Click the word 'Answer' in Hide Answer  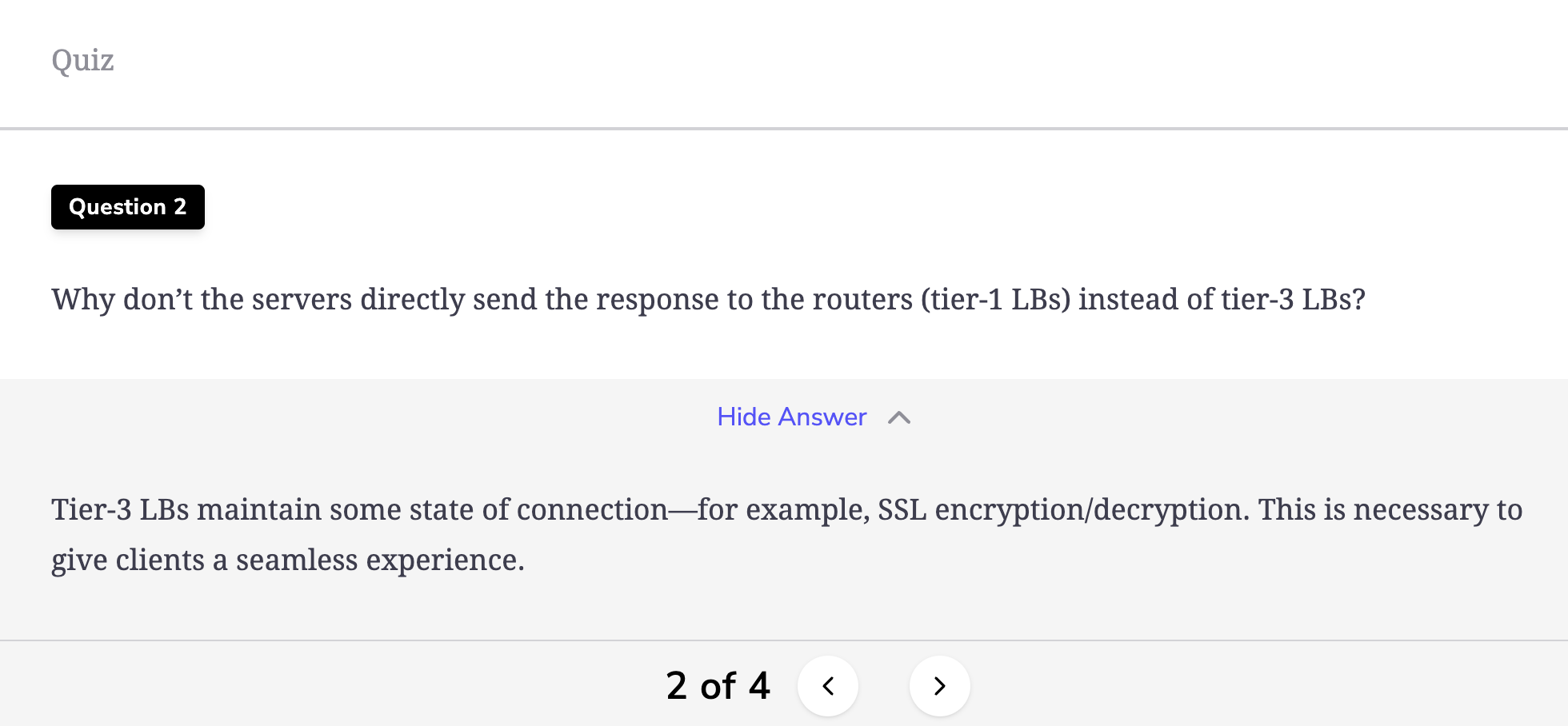coord(822,417)
